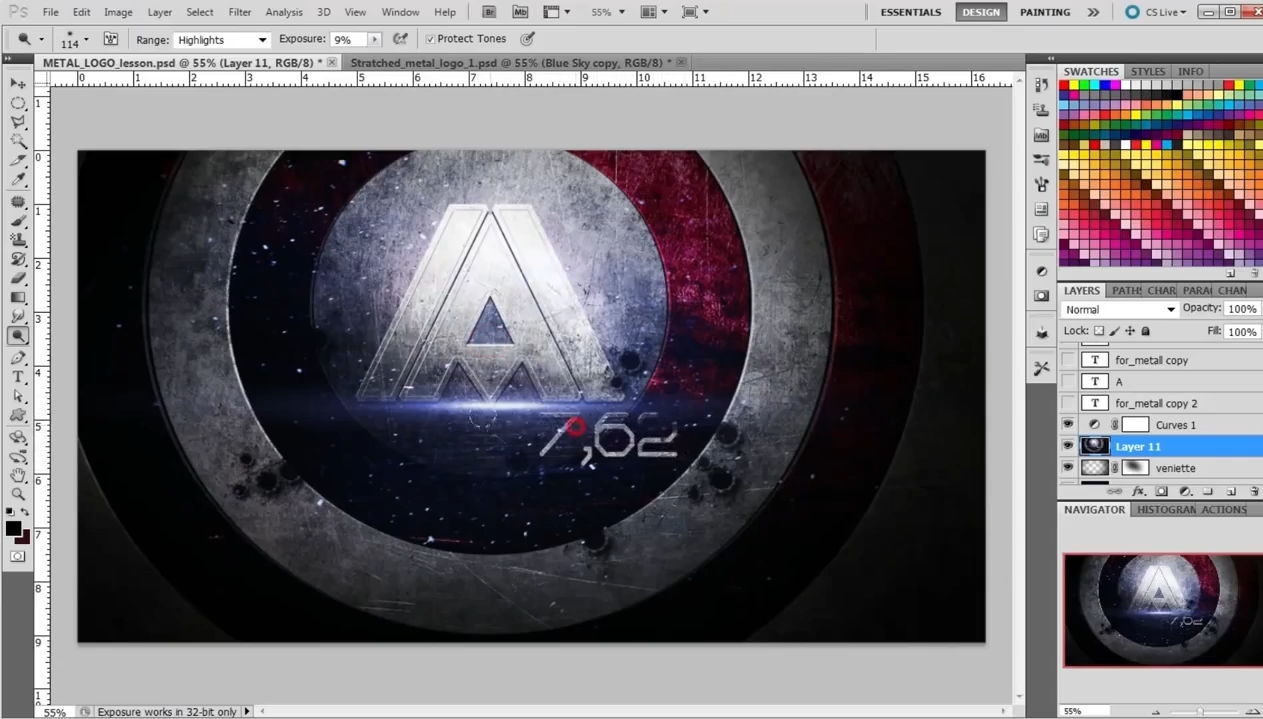Show the for_metall copy layer

click(x=1068, y=360)
